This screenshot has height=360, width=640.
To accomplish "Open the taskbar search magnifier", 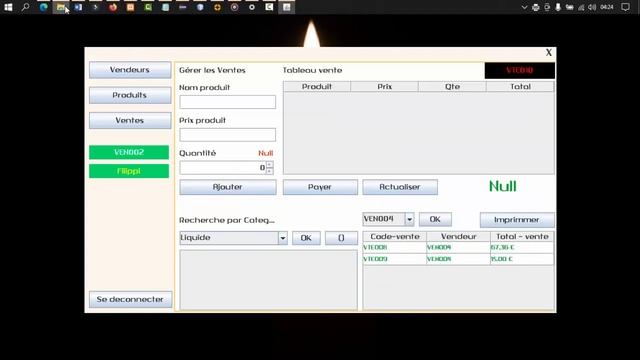I will tap(26, 7).
